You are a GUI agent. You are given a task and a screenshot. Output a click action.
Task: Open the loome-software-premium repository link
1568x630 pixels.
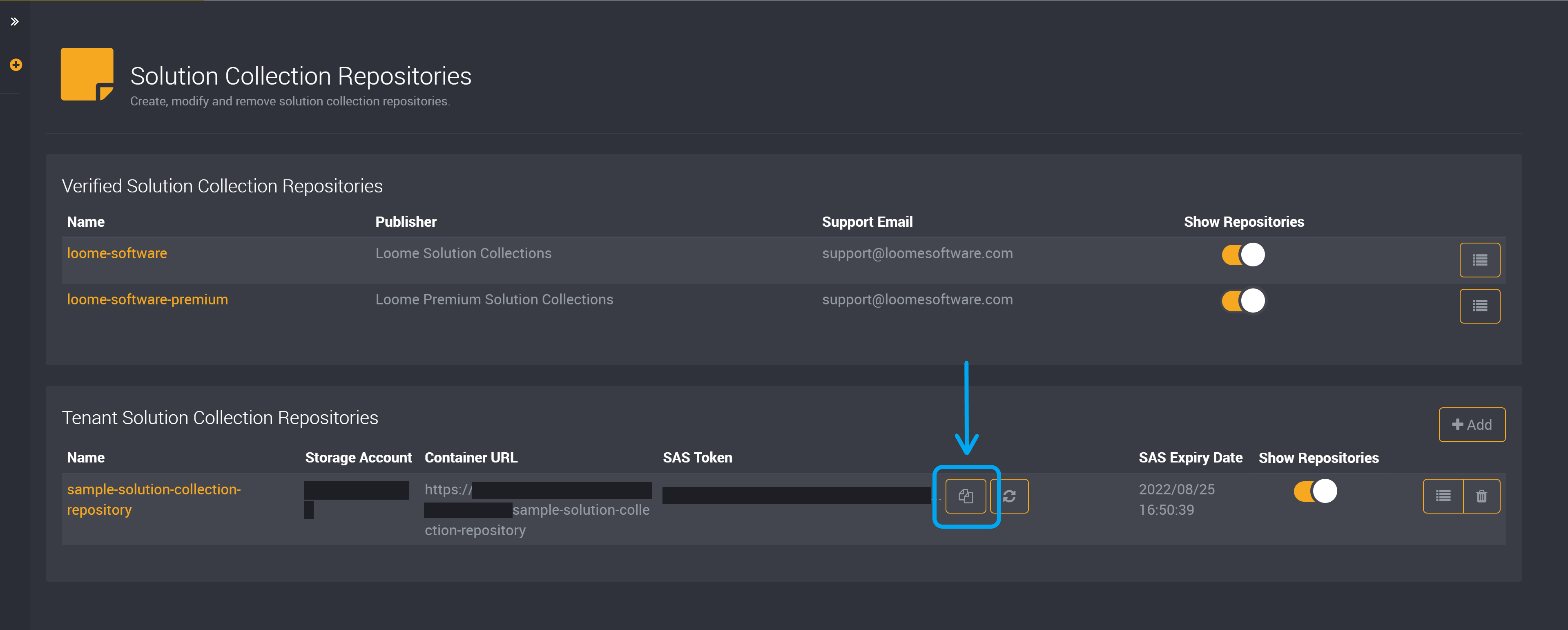(147, 299)
